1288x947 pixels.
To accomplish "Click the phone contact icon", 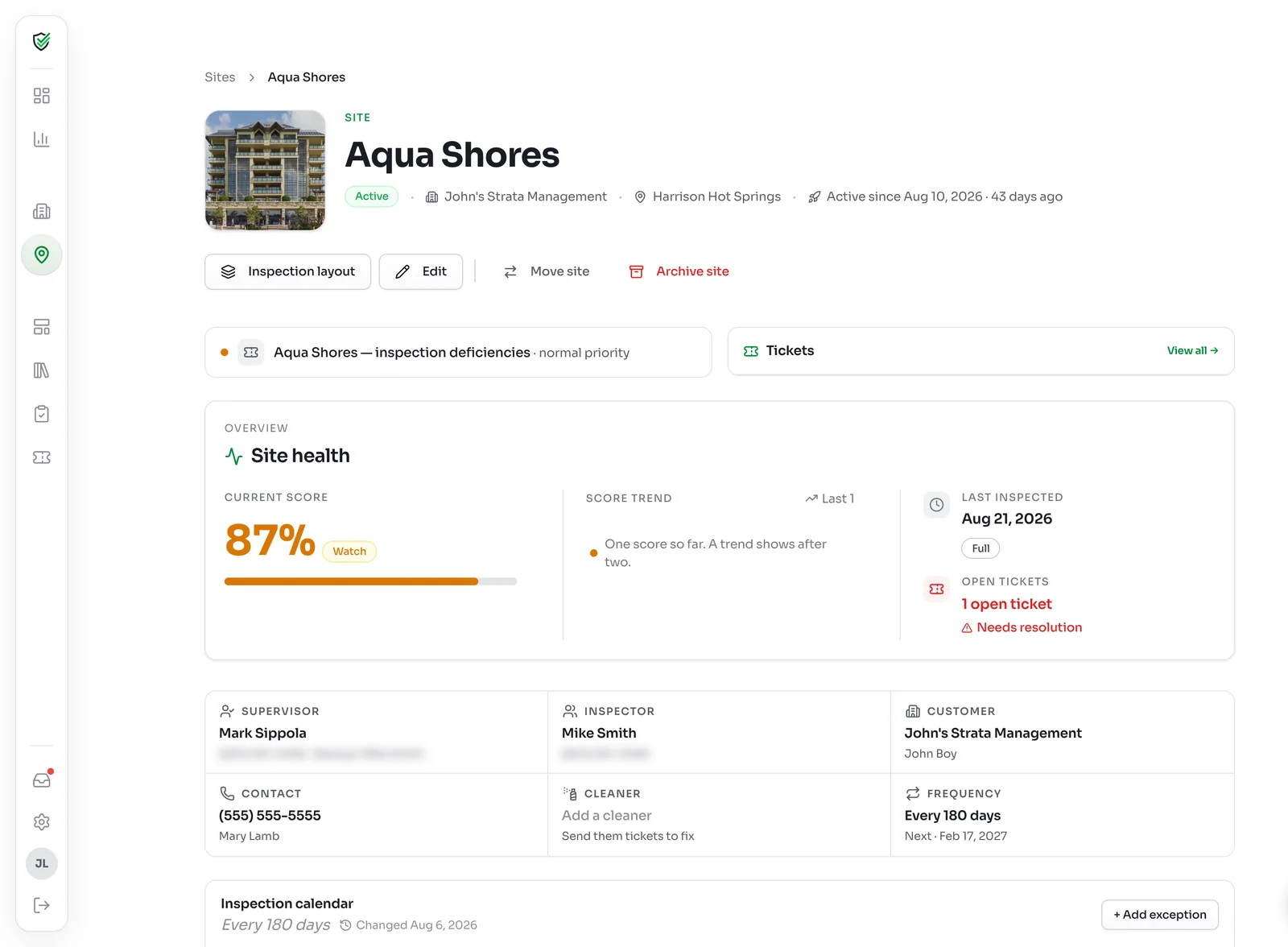I will pos(227,793).
